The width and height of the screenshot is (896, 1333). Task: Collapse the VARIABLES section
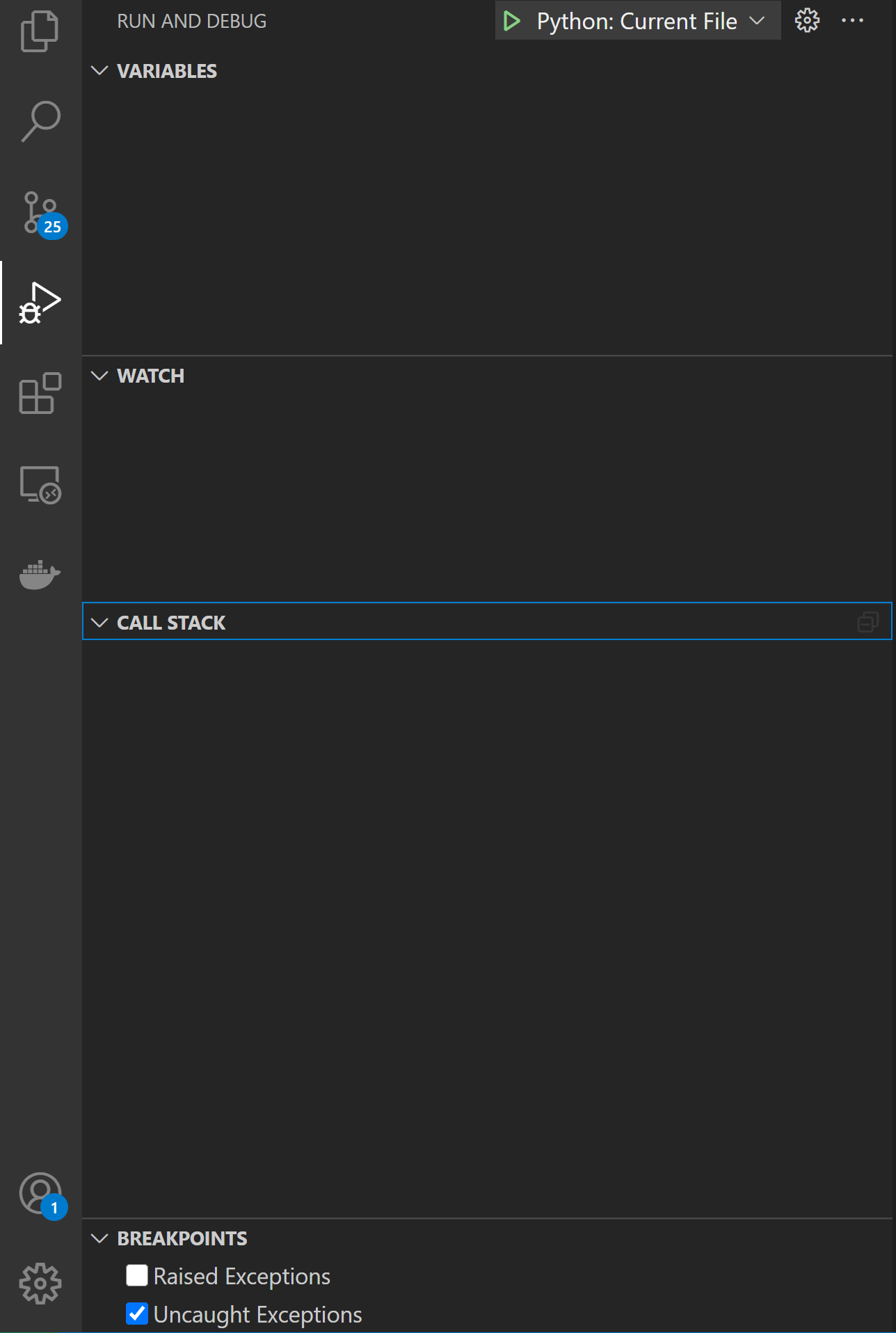(x=99, y=70)
